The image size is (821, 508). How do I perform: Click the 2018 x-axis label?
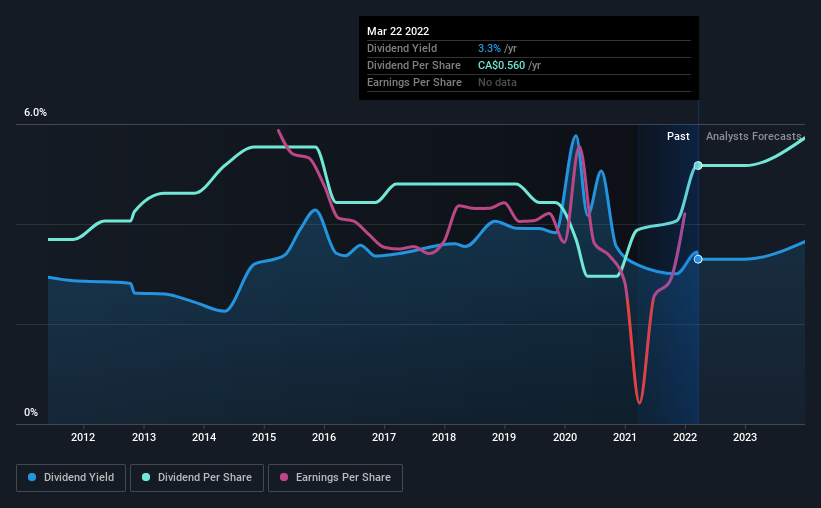[x=444, y=437]
